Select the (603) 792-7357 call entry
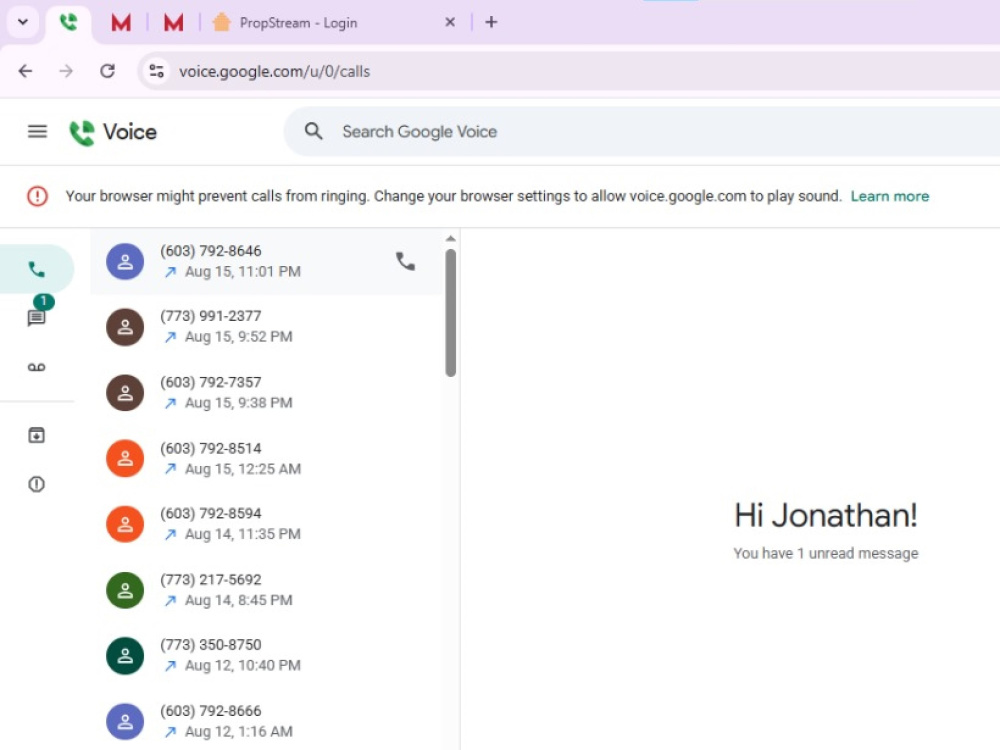The image size is (1000, 750). (x=266, y=393)
